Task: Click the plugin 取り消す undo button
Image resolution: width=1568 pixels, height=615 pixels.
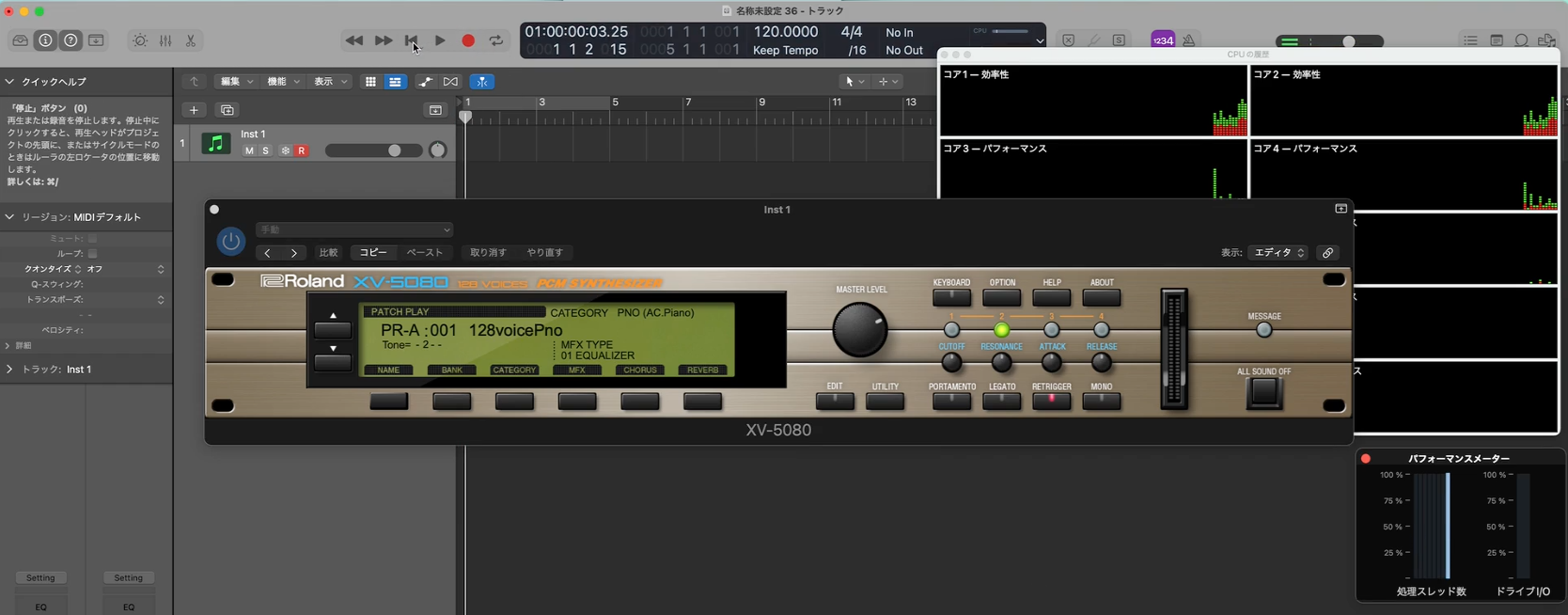Action: (488, 253)
